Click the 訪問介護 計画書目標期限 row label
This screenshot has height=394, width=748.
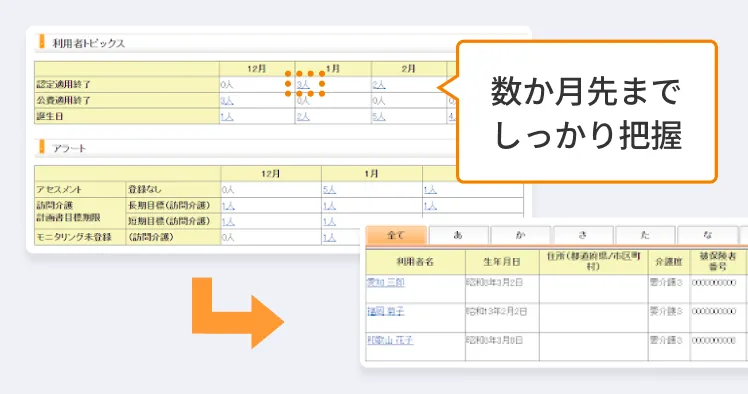coord(68,212)
